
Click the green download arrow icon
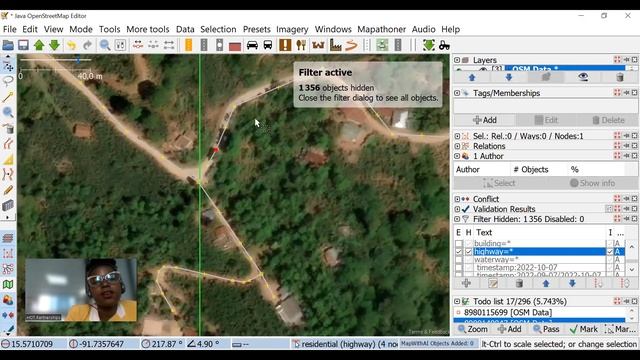(x=54, y=45)
